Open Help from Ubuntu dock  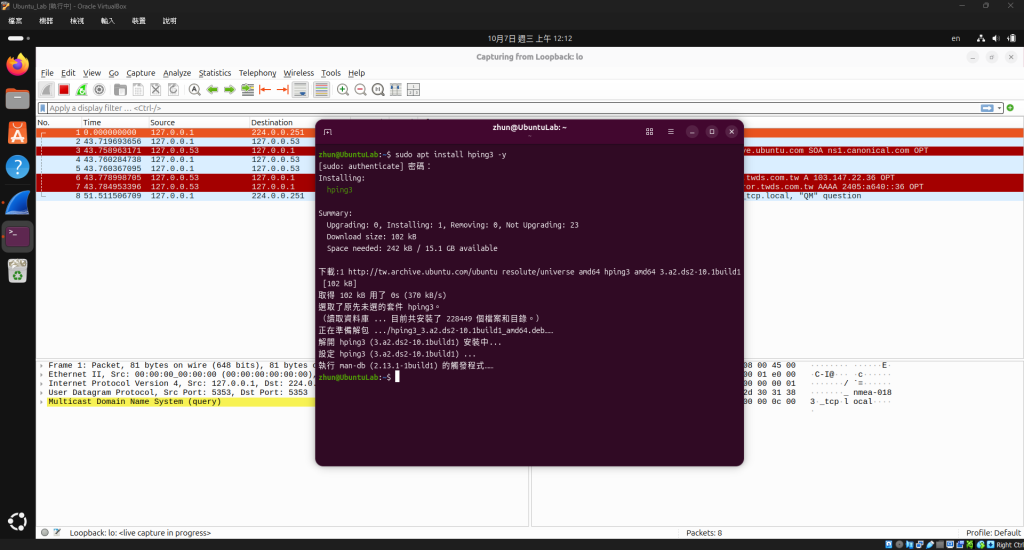coord(18,167)
